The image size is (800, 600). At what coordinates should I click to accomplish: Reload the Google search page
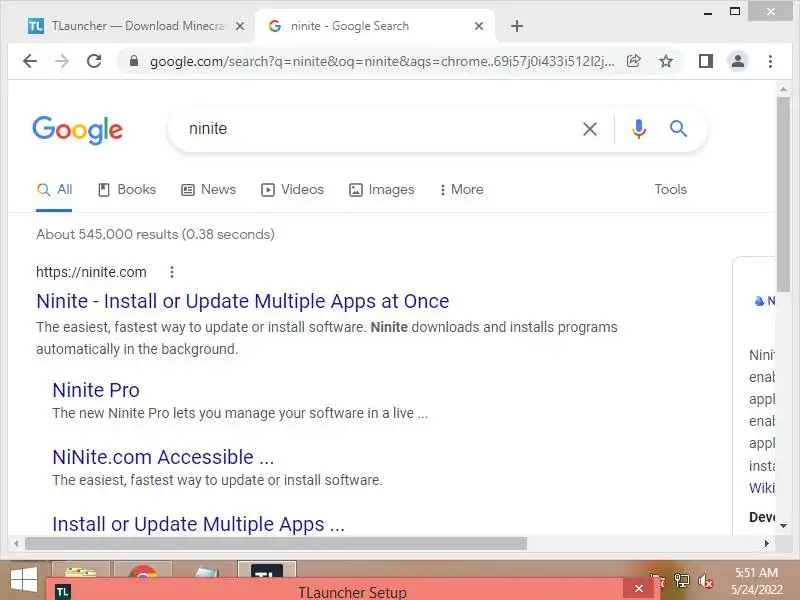click(94, 62)
